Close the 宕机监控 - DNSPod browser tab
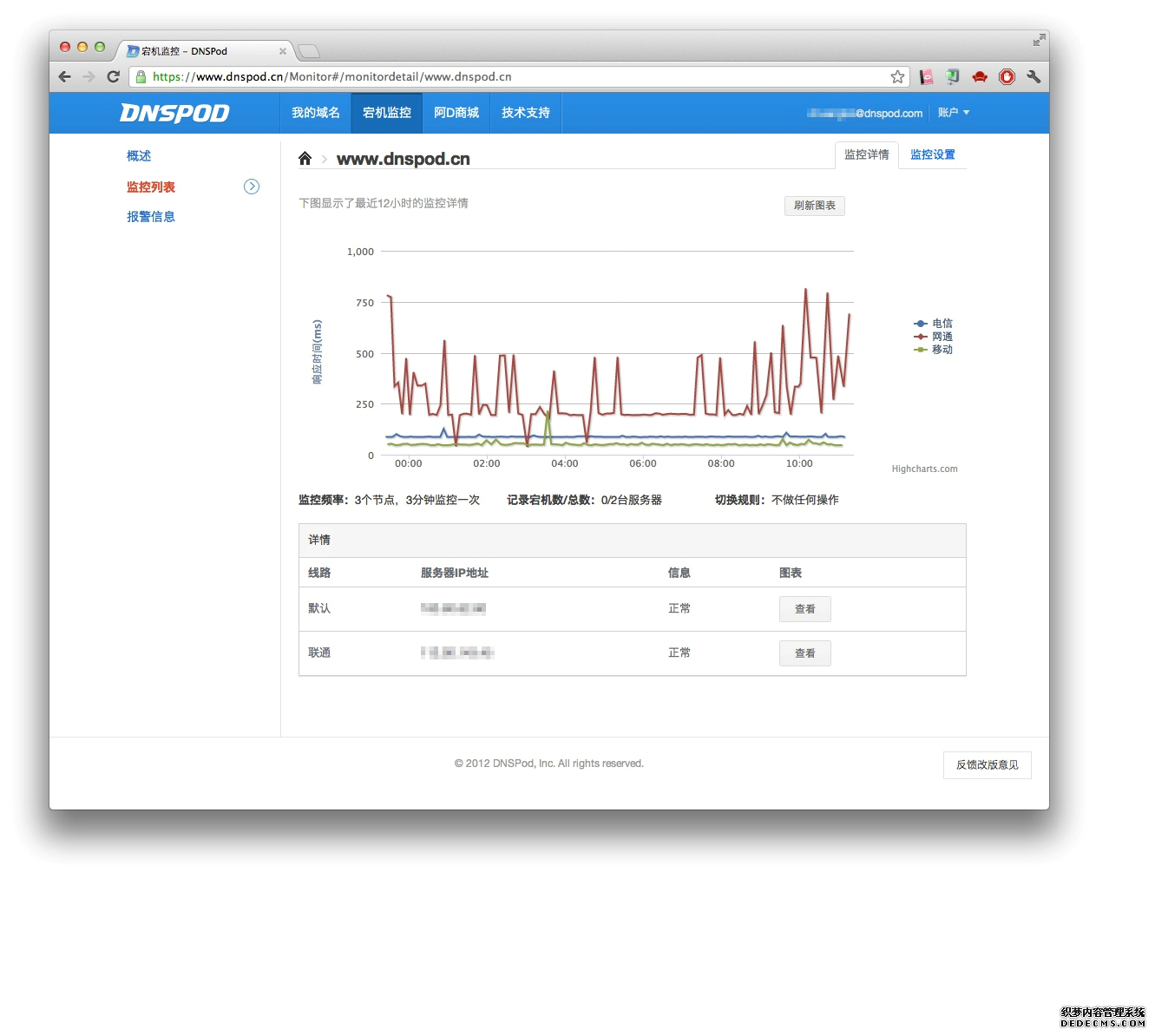 [x=282, y=51]
